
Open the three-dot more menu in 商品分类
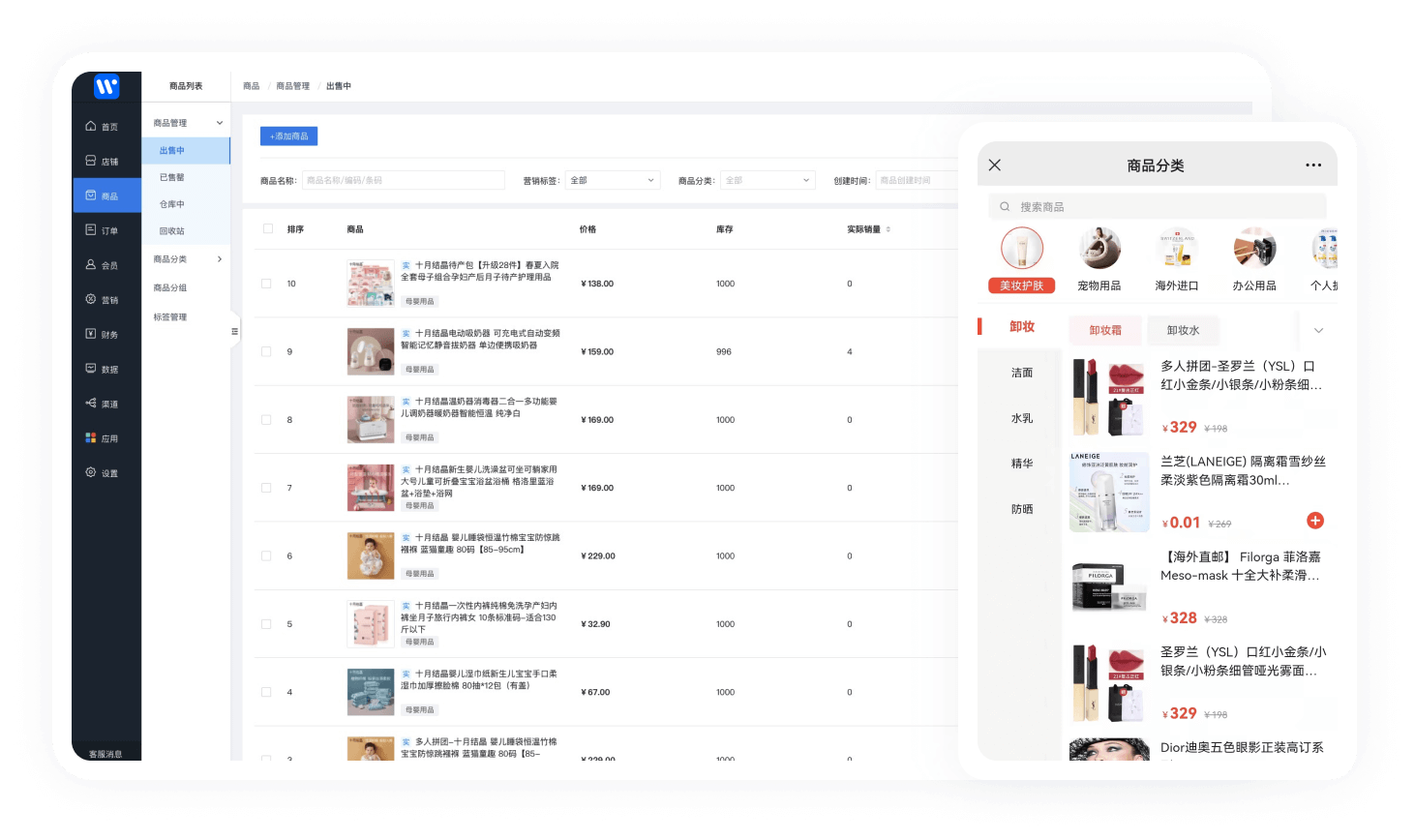click(1312, 165)
